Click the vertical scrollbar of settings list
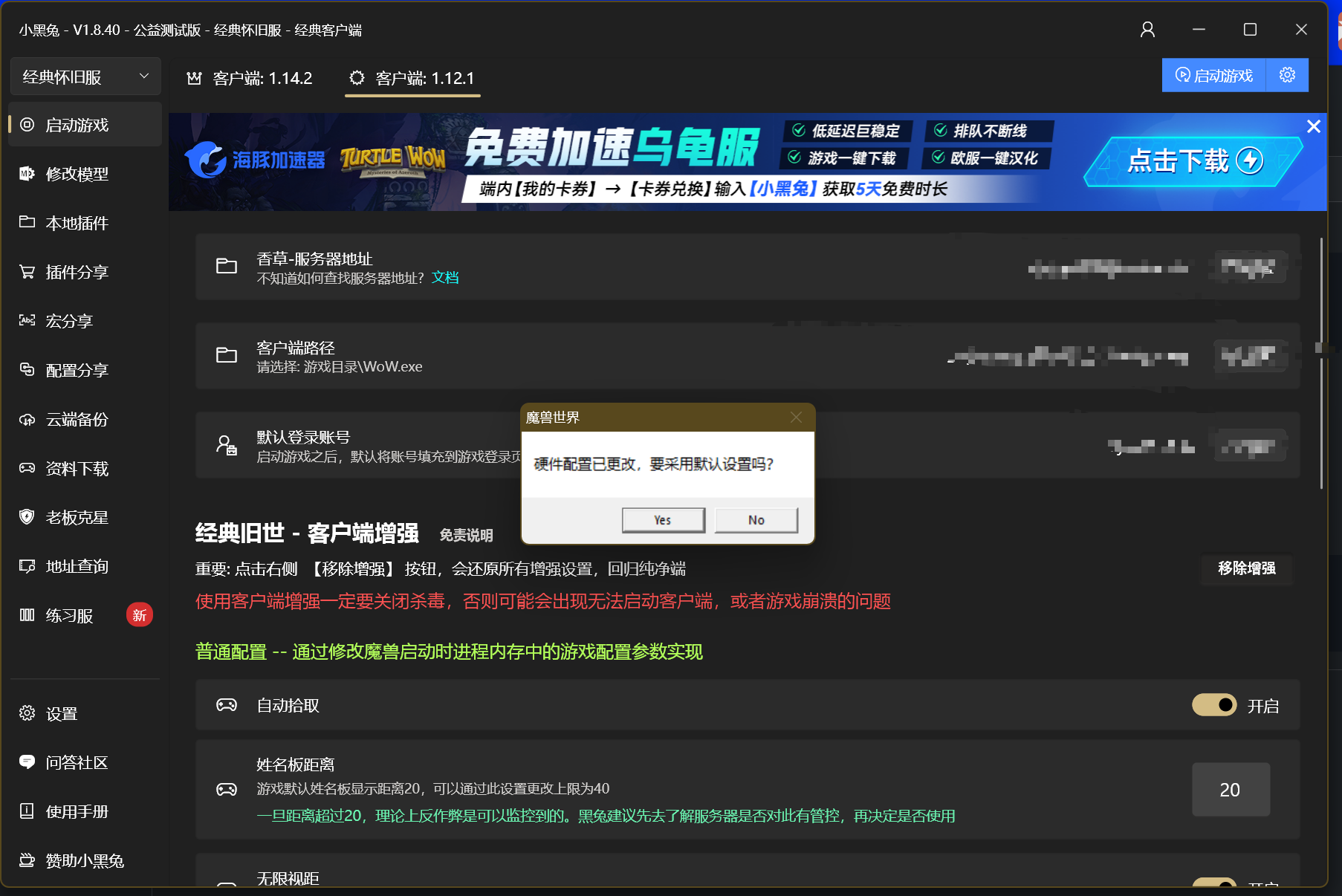The image size is (1342, 896). coord(1321,363)
